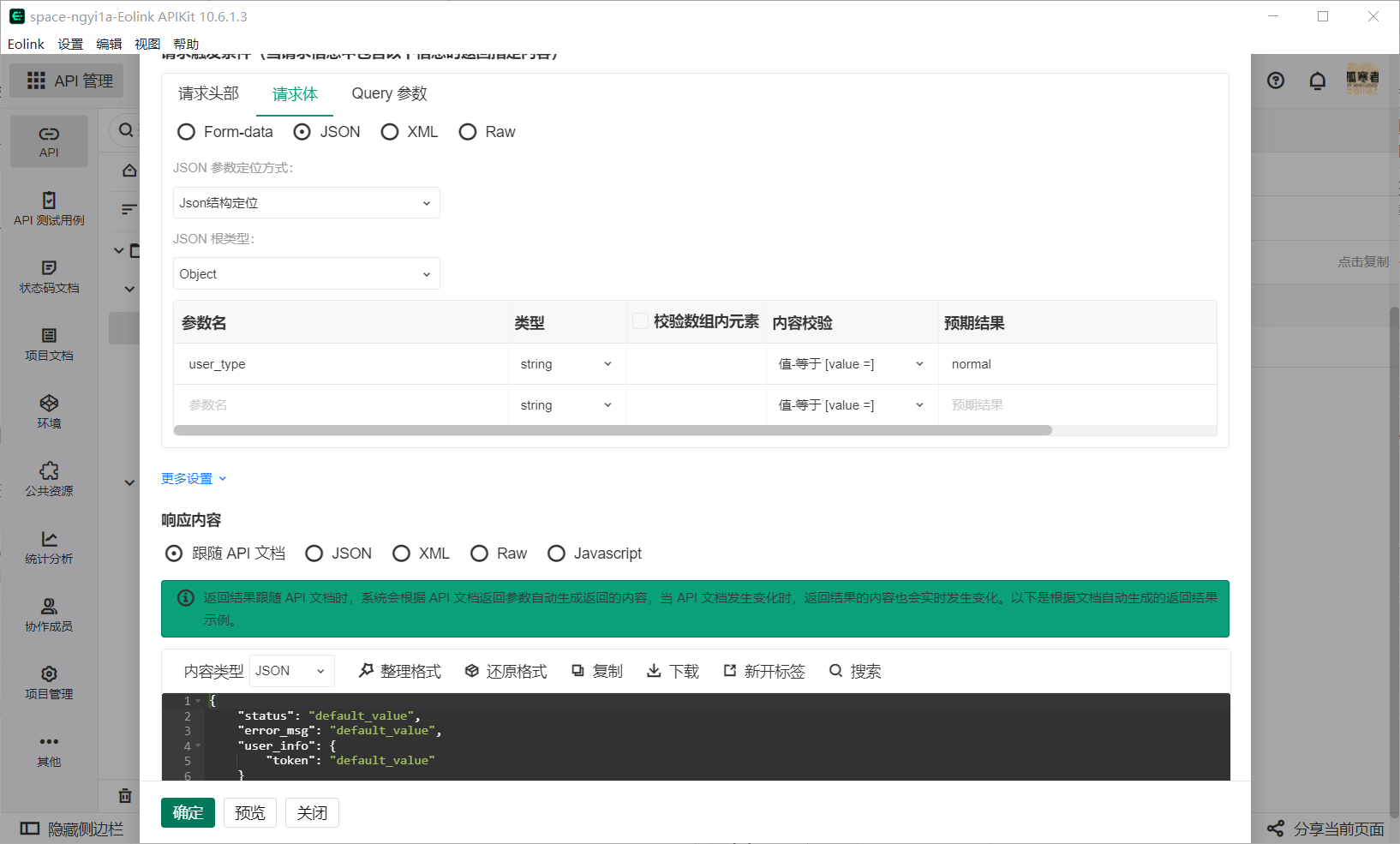The height and width of the screenshot is (844, 1400).
Task: Enable 校验数组内元素 checkbox
Action: click(640, 320)
